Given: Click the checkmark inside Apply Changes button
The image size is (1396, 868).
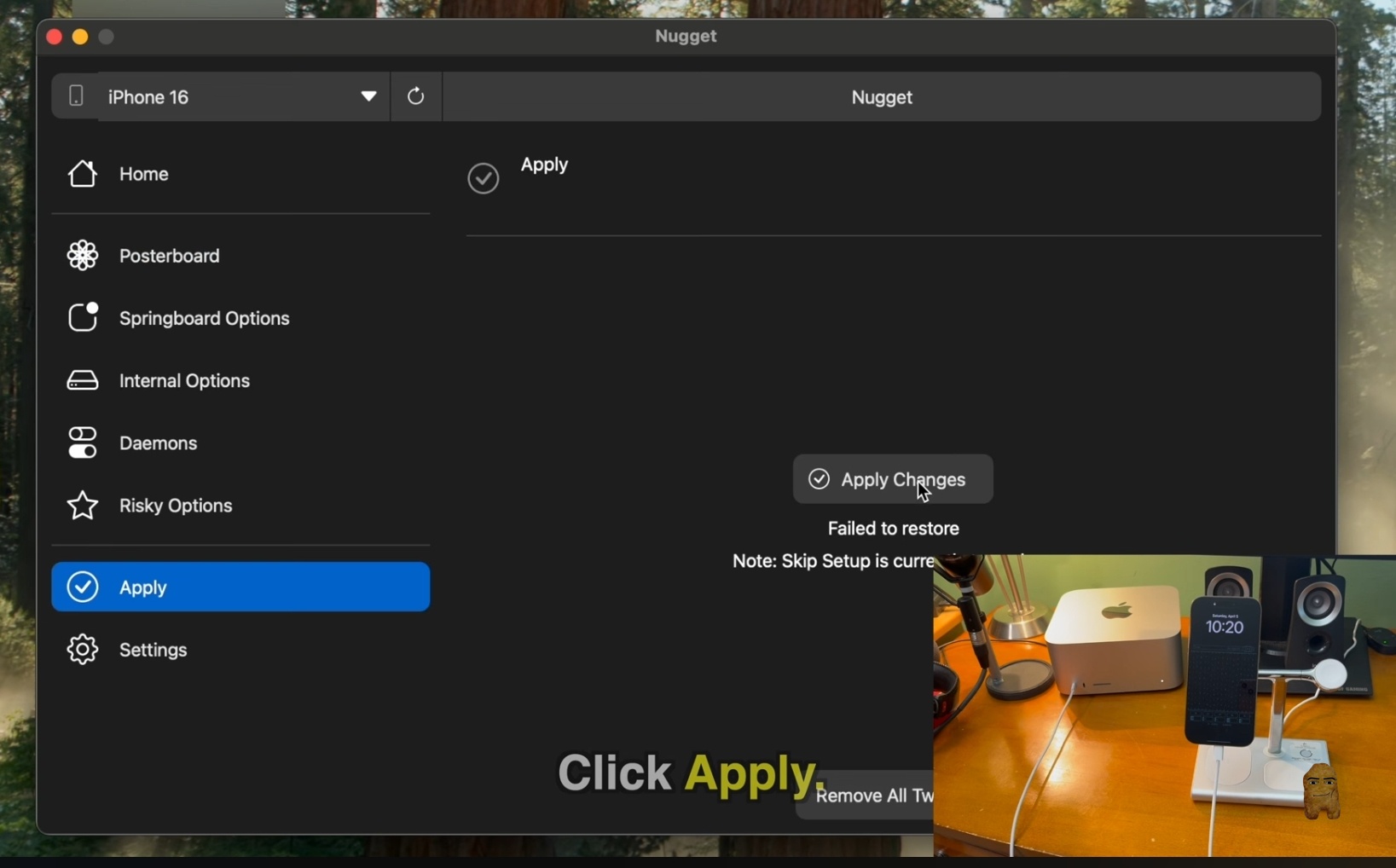Looking at the screenshot, I should point(819,479).
